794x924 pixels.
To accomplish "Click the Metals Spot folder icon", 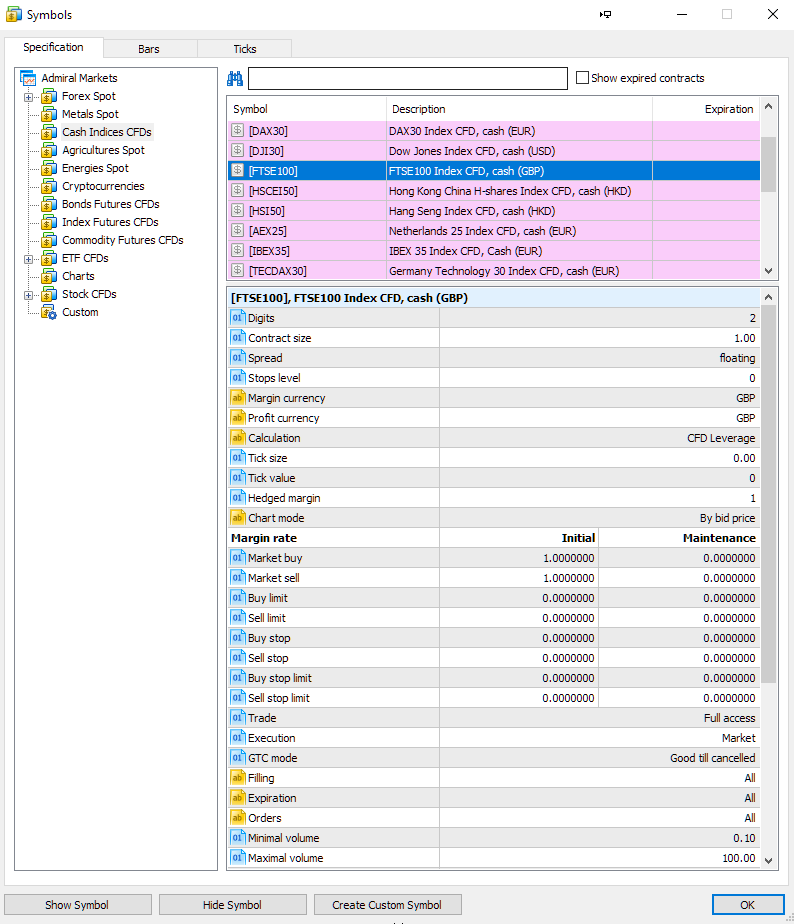I will [x=49, y=114].
